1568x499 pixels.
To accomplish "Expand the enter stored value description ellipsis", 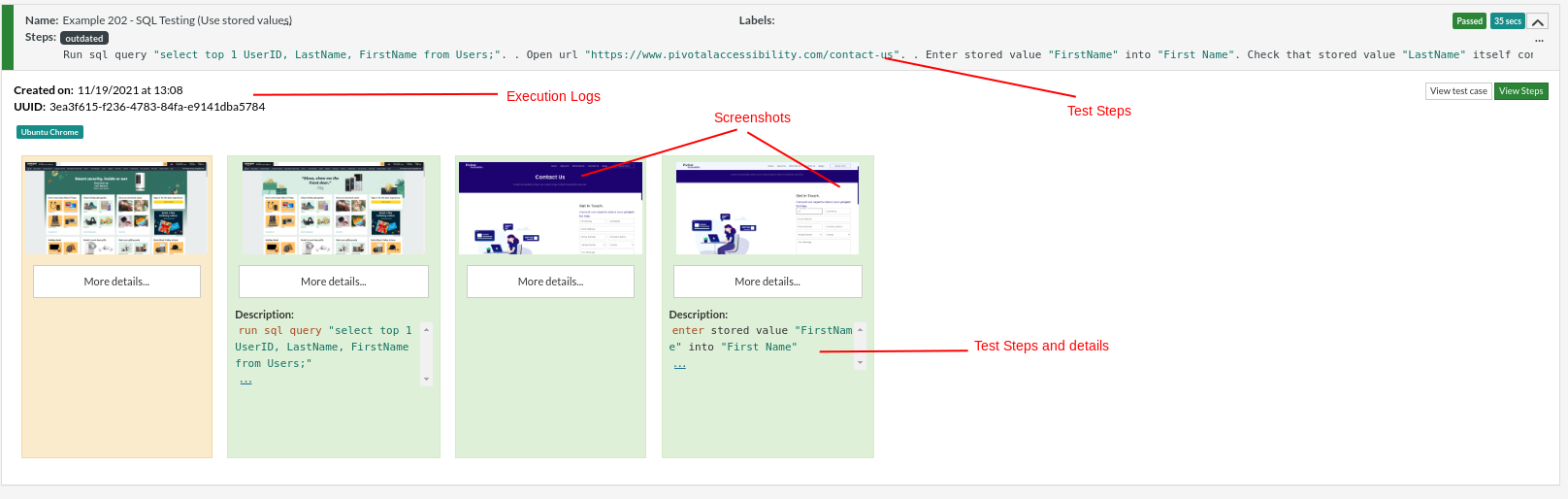I will [x=680, y=365].
